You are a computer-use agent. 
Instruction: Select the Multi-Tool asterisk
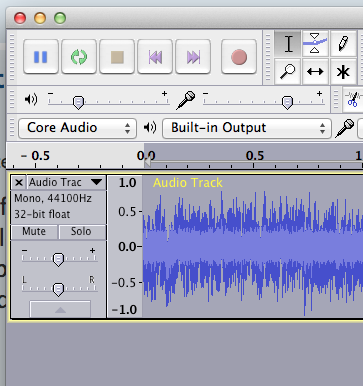pyautogui.click(x=343, y=71)
